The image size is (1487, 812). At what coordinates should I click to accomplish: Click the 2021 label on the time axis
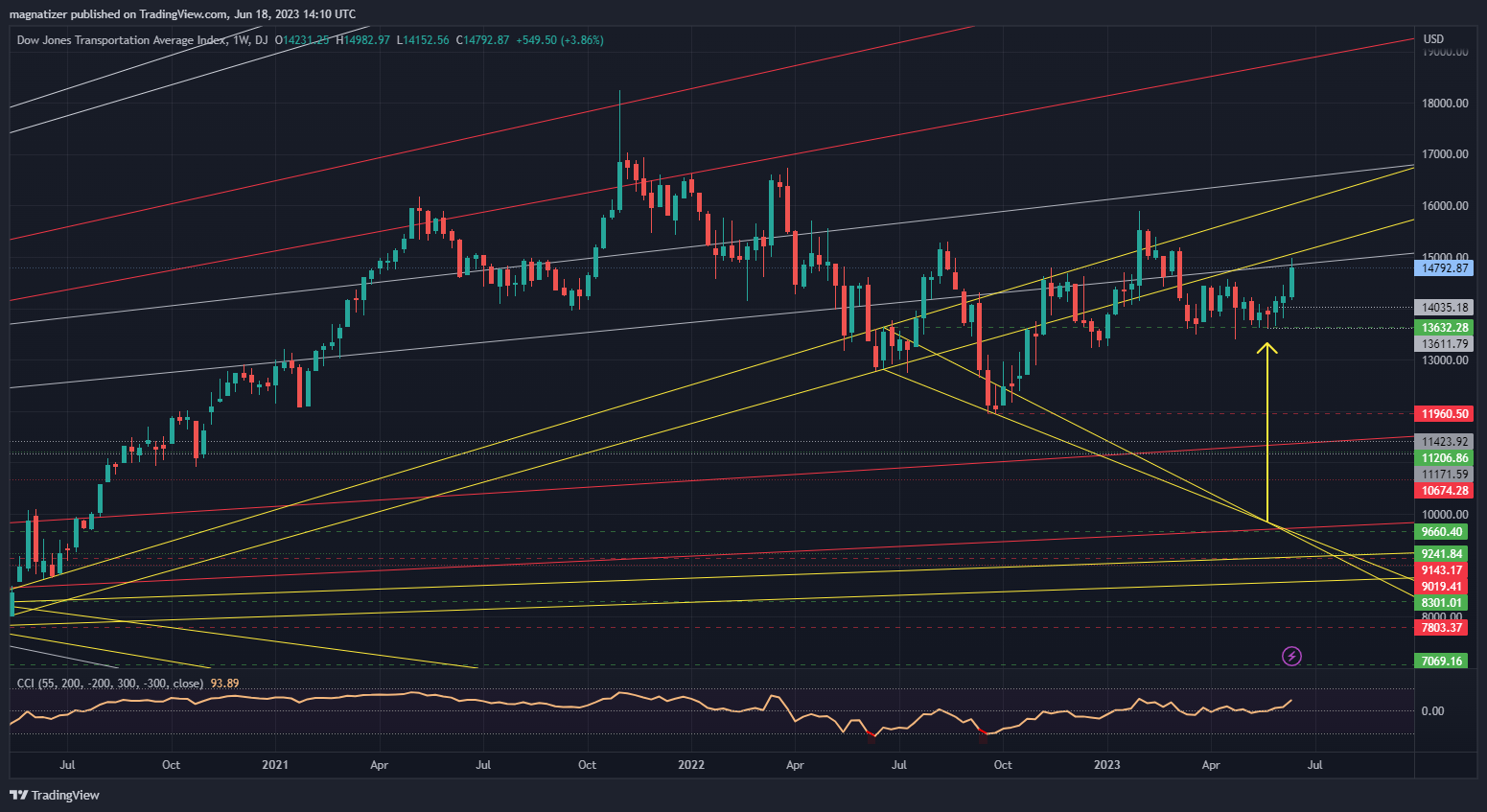click(275, 765)
